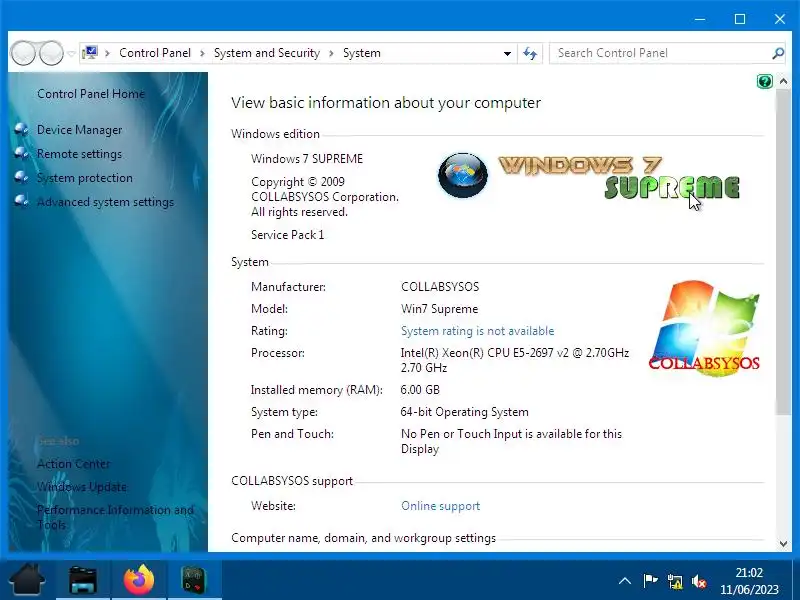Click the refresh button in address bar
The width and height of the screenshot is (800, 600).
click(530, 53)
